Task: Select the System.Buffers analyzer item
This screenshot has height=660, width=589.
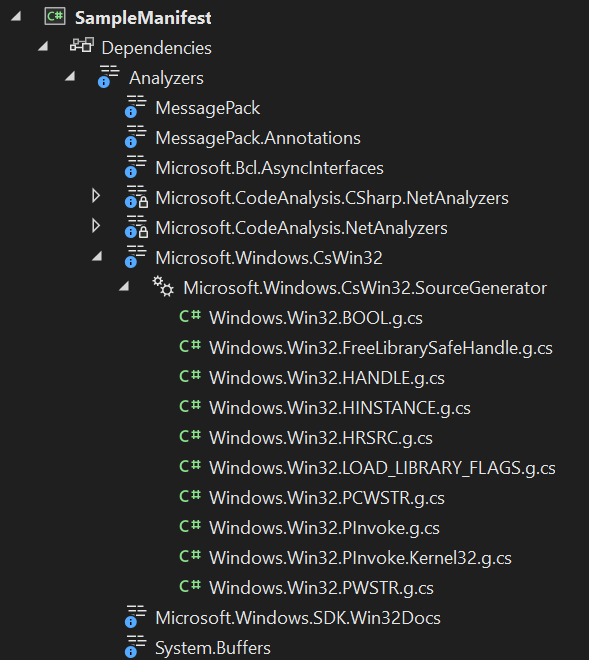Action: [x=213, y=648]
